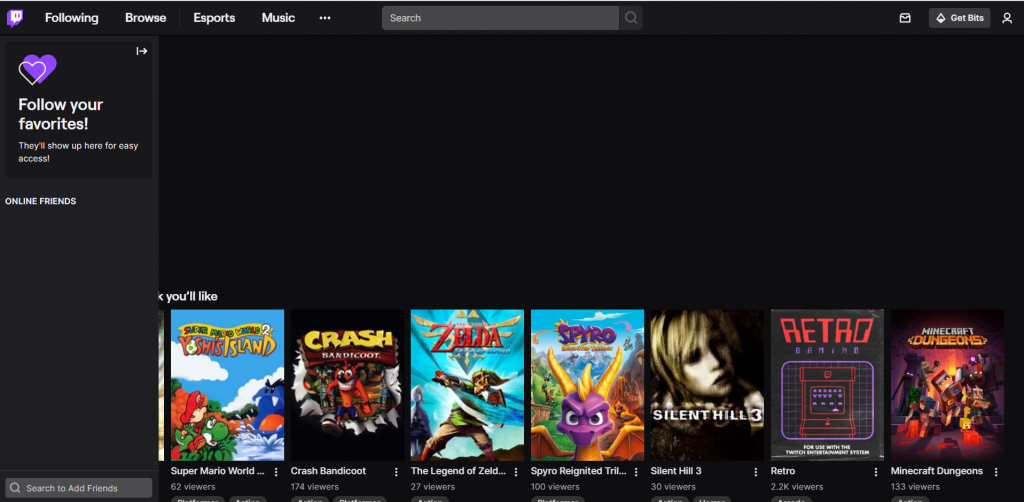Open options dots for Crash Bandicoot
Viewport: 1024px width, 502px height.
tap(396, 472)
